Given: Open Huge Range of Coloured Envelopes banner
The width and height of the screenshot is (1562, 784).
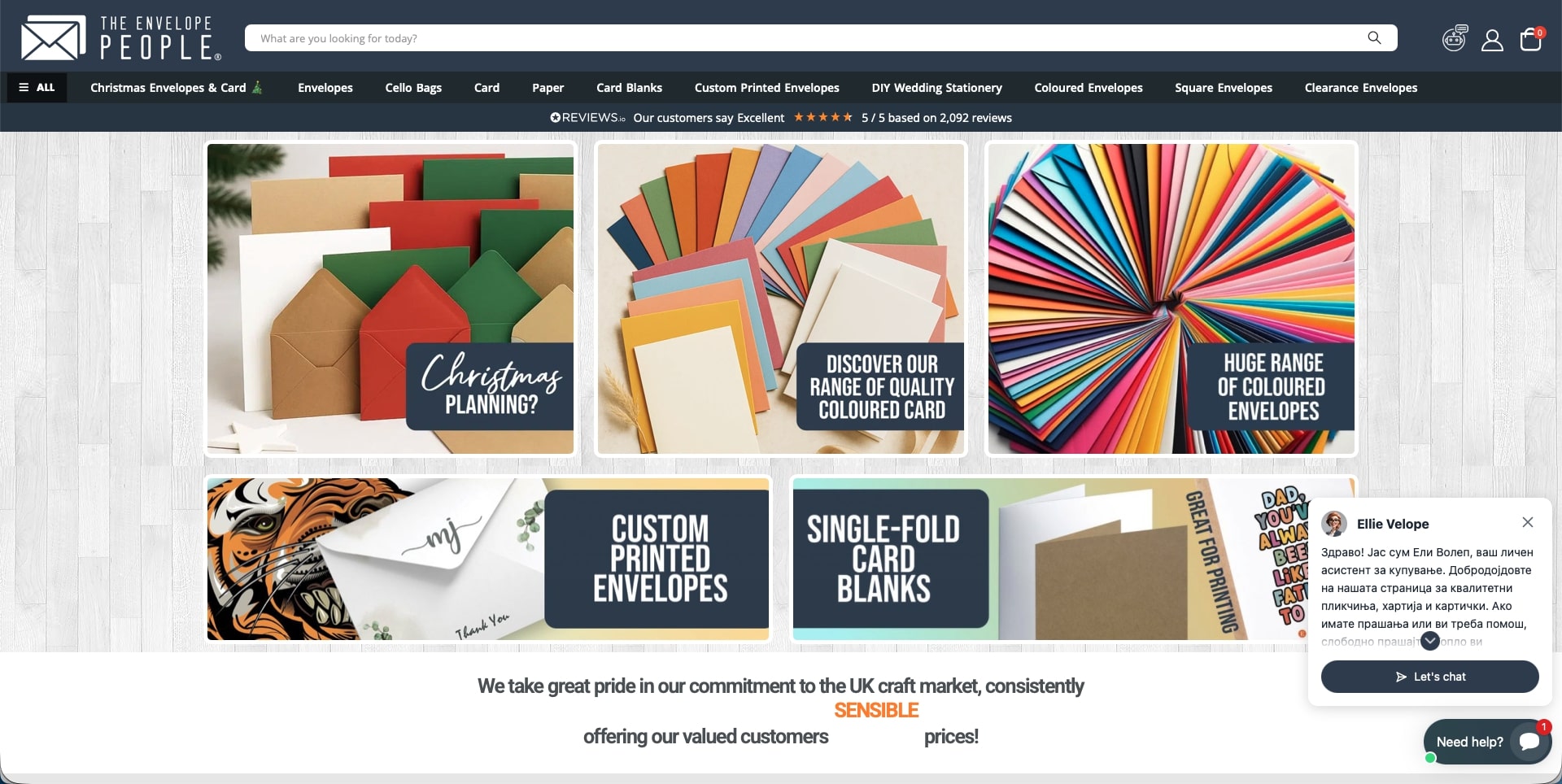Looking at the screenshot, I should pos(1171,298).
